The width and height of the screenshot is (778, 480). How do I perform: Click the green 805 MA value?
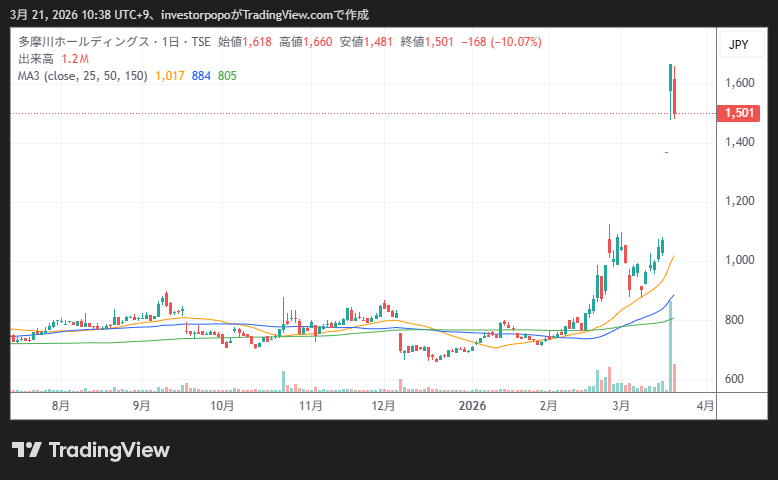[227, 75]
